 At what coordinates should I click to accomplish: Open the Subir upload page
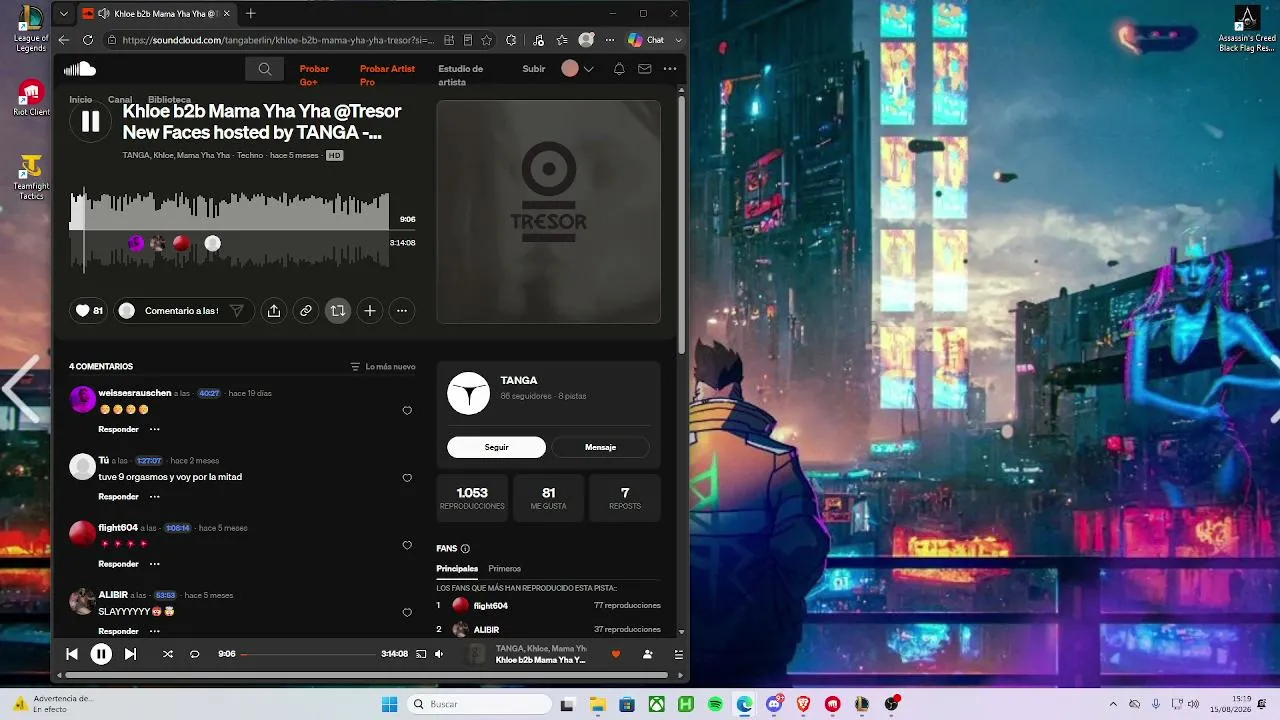coord(534,69)
